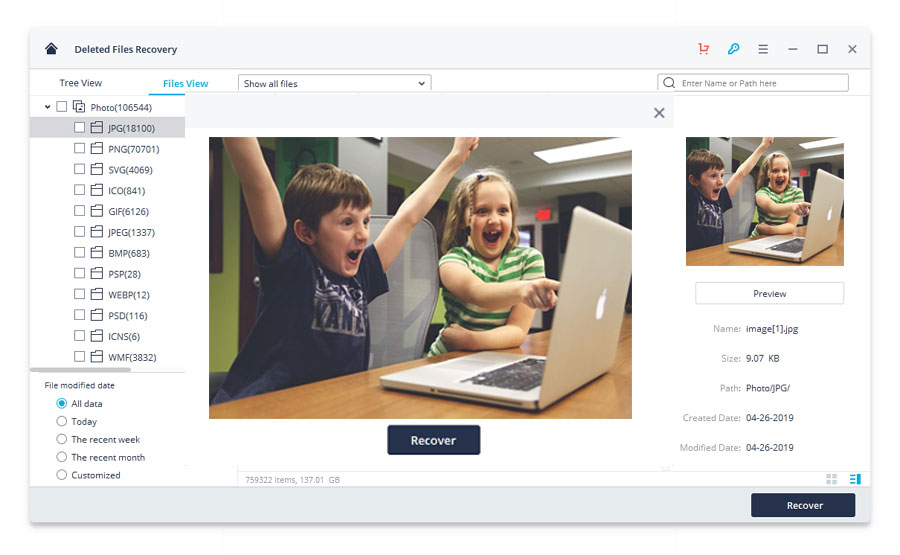Tick the WMF(3832) checkbox

point(79,356)
